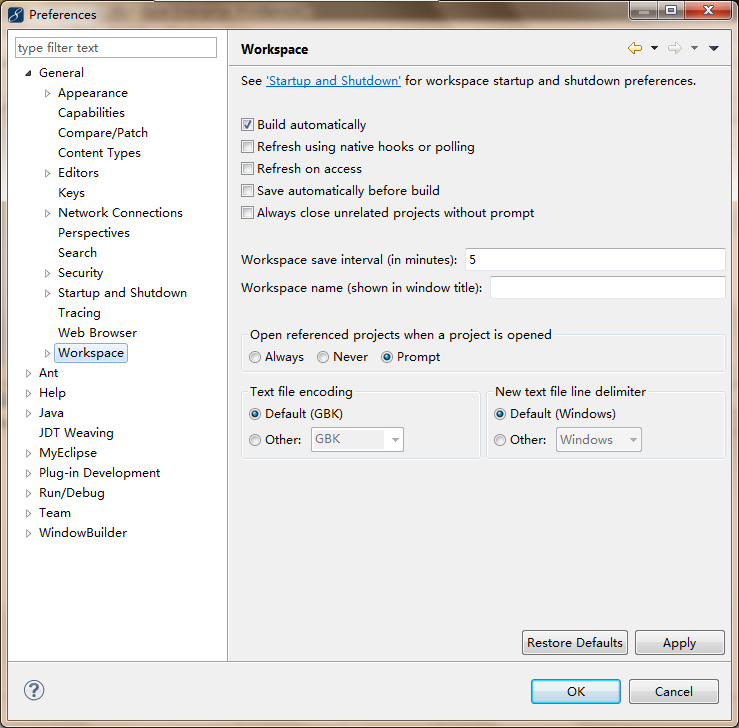The height and width of the screenshot is (728, 739).
Task: Open the Windows line delimiter dropdown
Action: click(599, 440)
